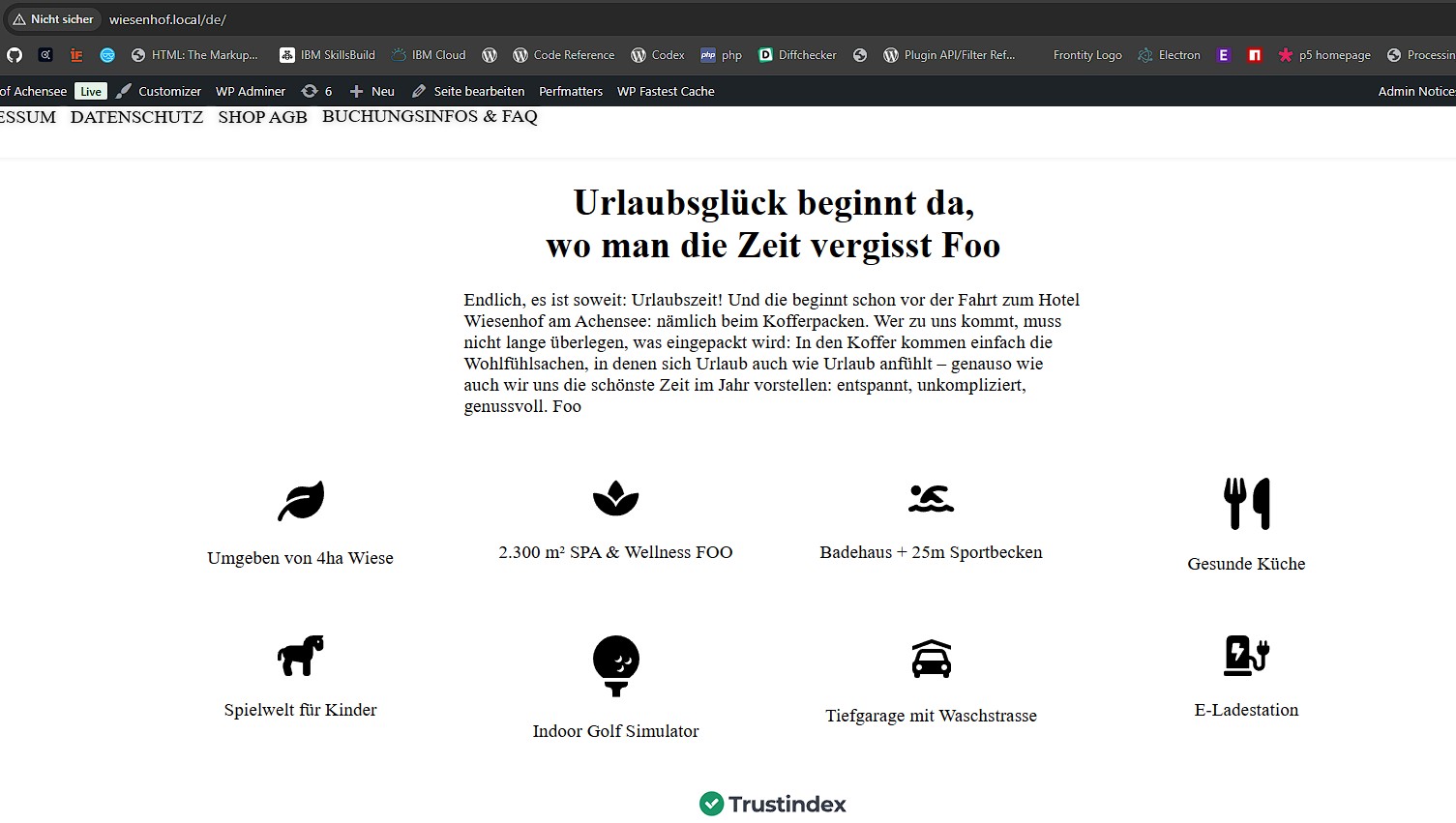Image resolution: width=1456 pixels, height=823 pixels.
Task: Open the GitHub bookmark icon
Action: (x=15, y=55)
